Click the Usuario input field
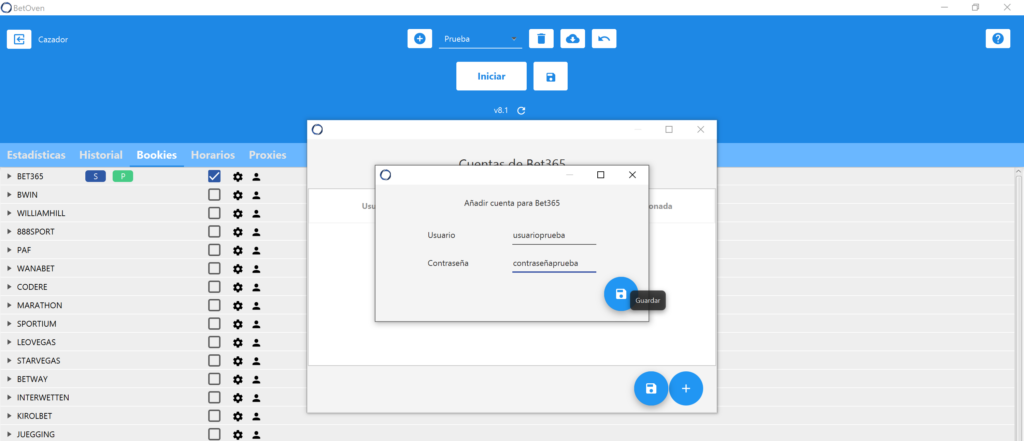The image size is (1024, 441). click(554, 235)
